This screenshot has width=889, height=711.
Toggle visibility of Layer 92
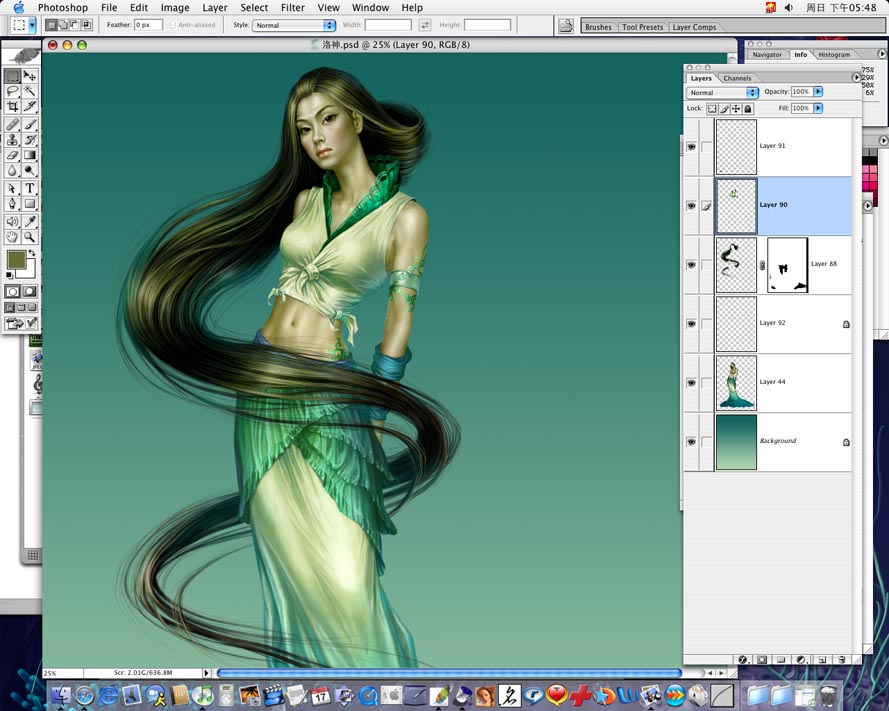pyautogui.click(x=691, y=324)
